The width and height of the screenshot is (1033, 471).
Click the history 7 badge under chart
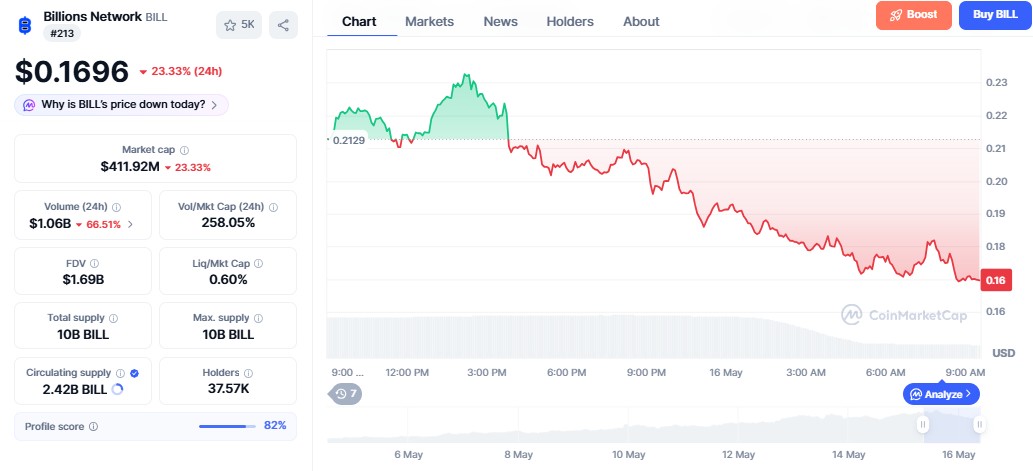[x=345, y=394]
